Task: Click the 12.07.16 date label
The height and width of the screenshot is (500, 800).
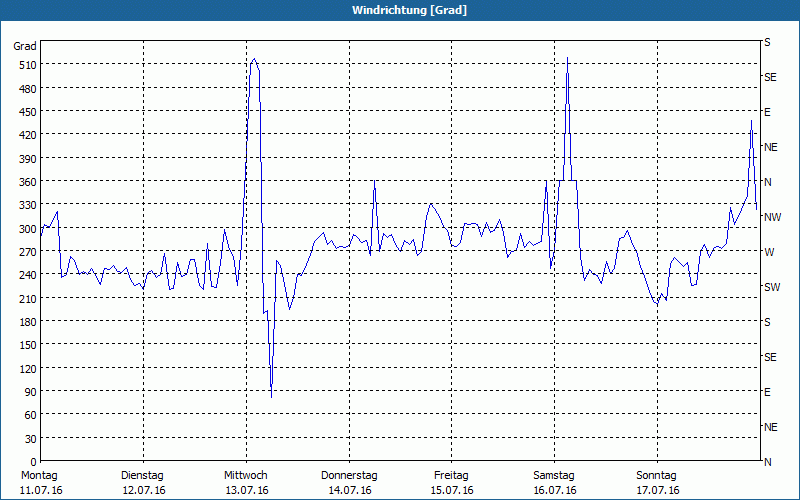Action: tap(144, 491)
